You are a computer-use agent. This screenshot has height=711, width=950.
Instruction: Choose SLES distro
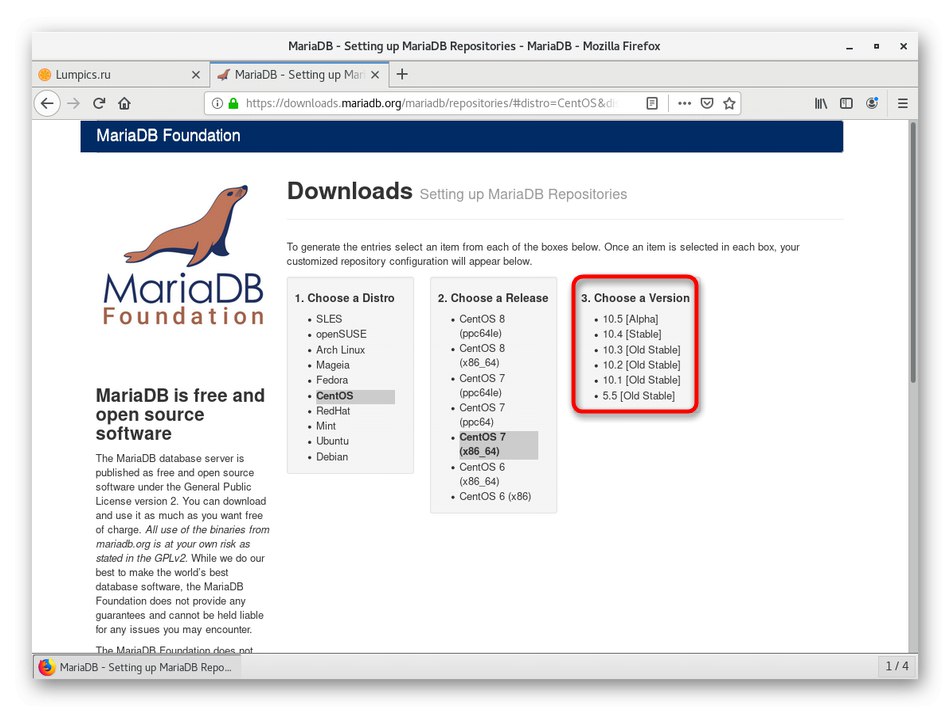(329, 319)
